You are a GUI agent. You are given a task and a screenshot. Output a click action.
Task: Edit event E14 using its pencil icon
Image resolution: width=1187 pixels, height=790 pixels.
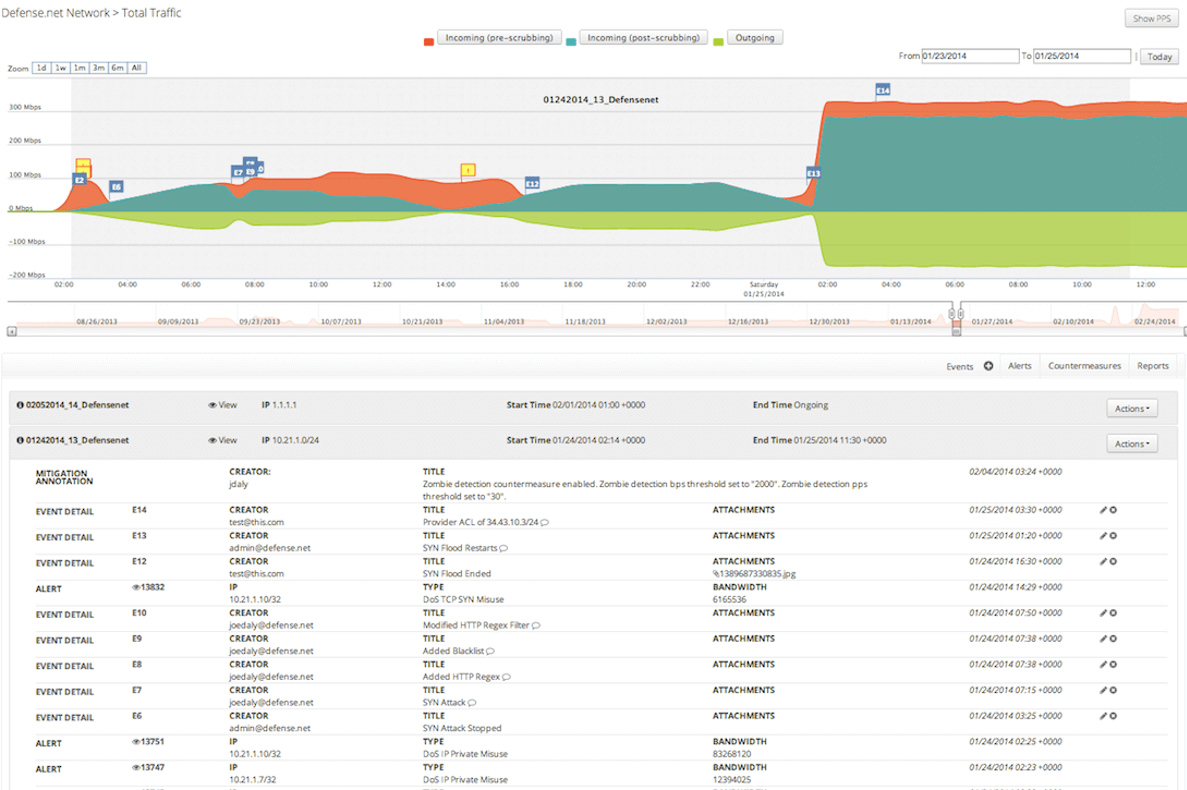(x=1104, y=511)
